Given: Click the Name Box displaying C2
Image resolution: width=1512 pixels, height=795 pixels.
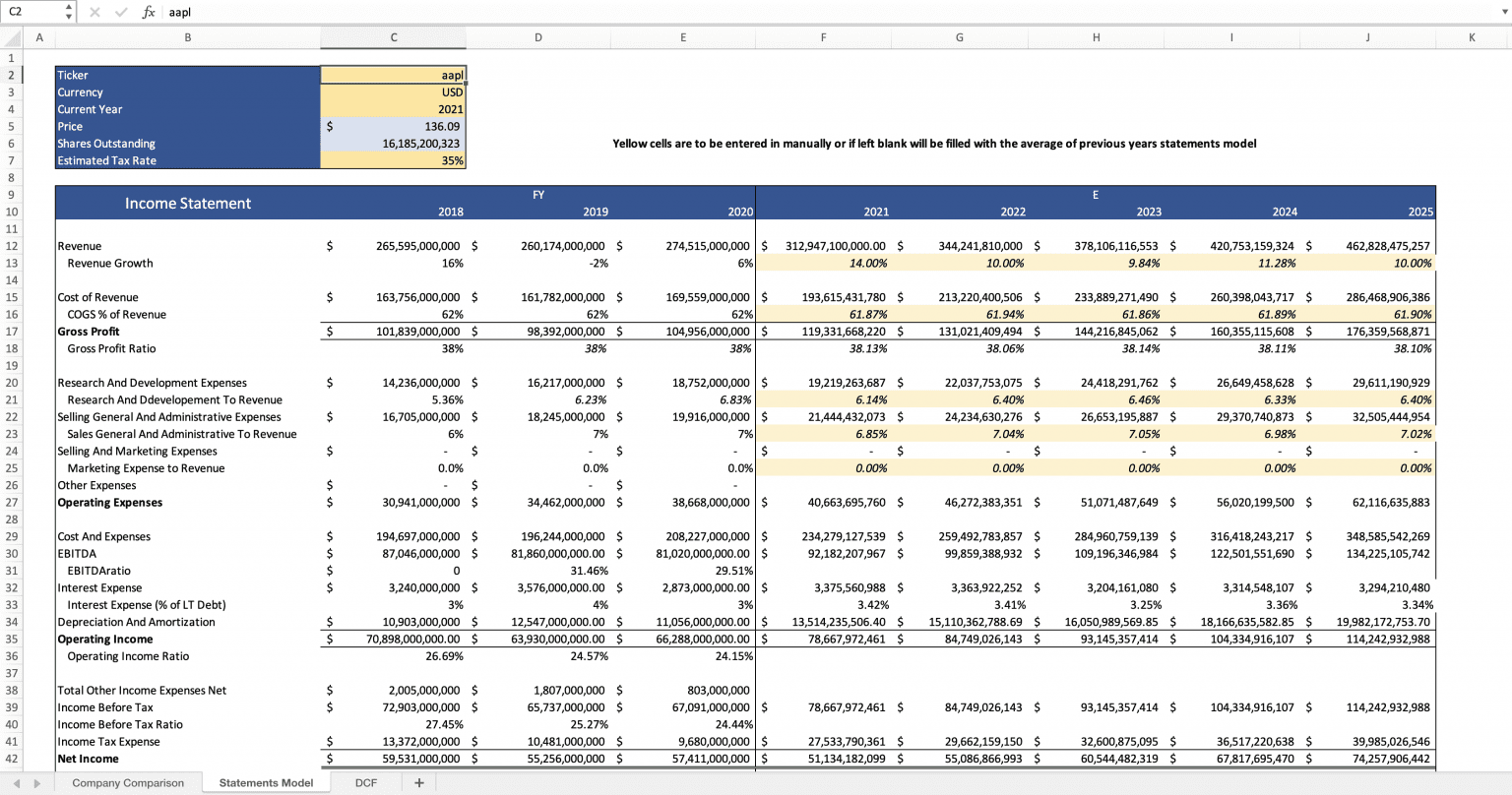Looking at the screenshot, I should [x=30, y=12].
